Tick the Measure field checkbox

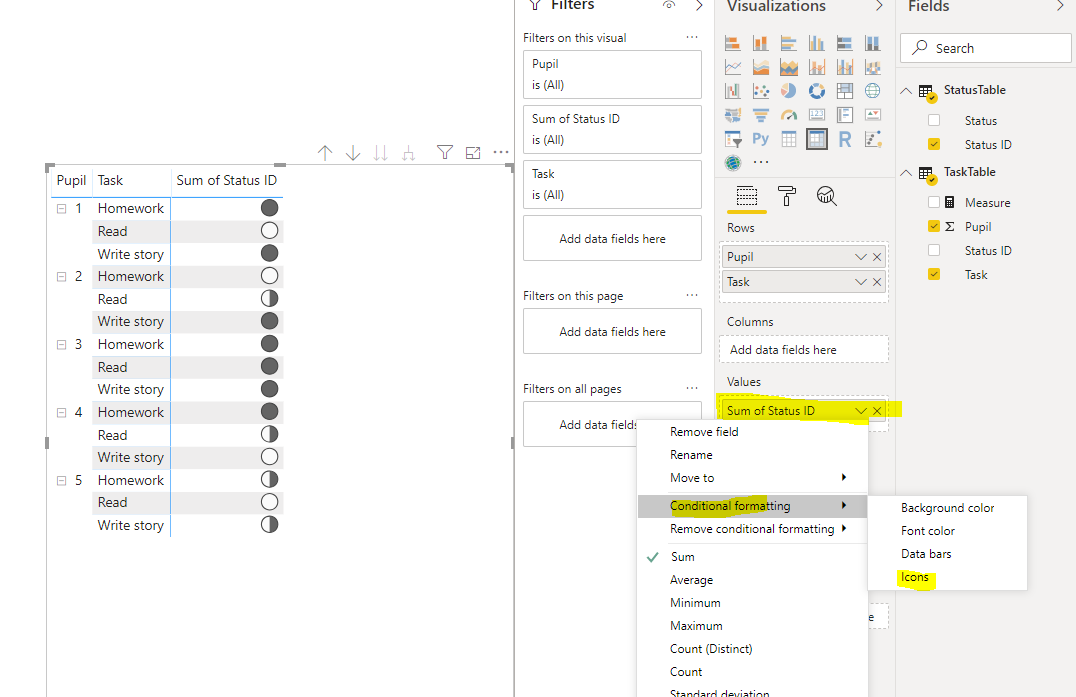point(934,202)
